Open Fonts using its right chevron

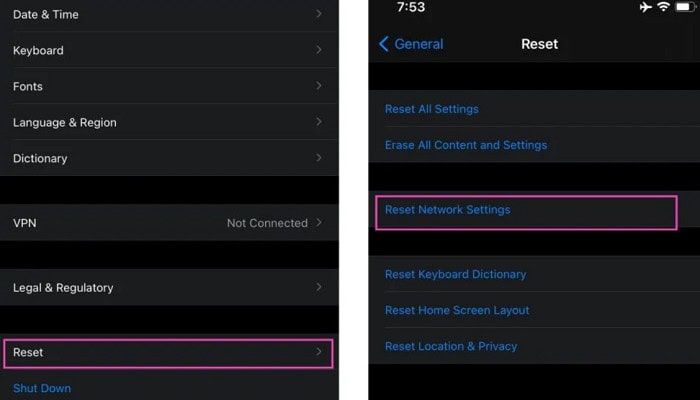(319, 86)
